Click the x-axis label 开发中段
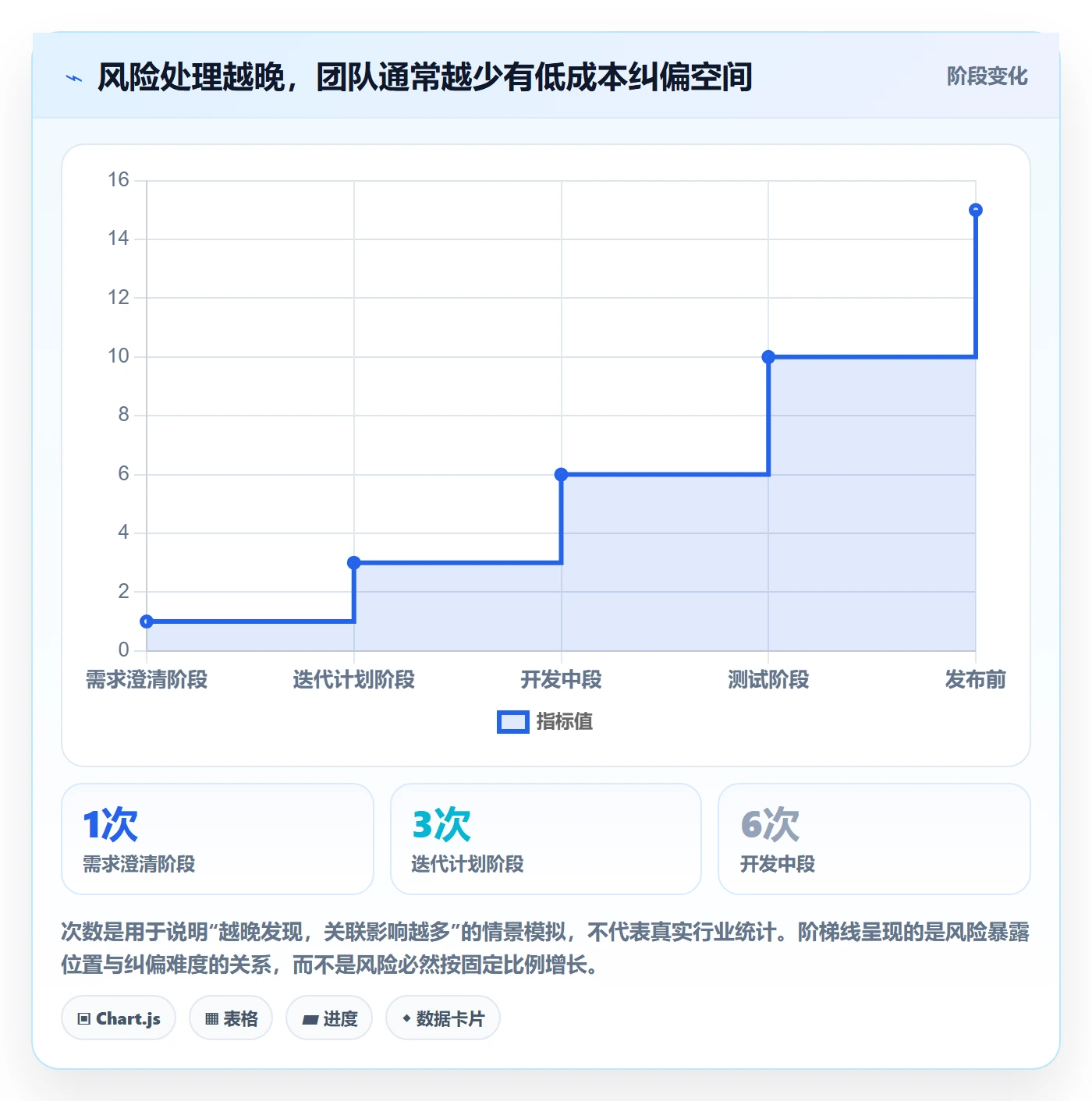This screenshot has width=1092, height=1101. click(x=561, y=680)
